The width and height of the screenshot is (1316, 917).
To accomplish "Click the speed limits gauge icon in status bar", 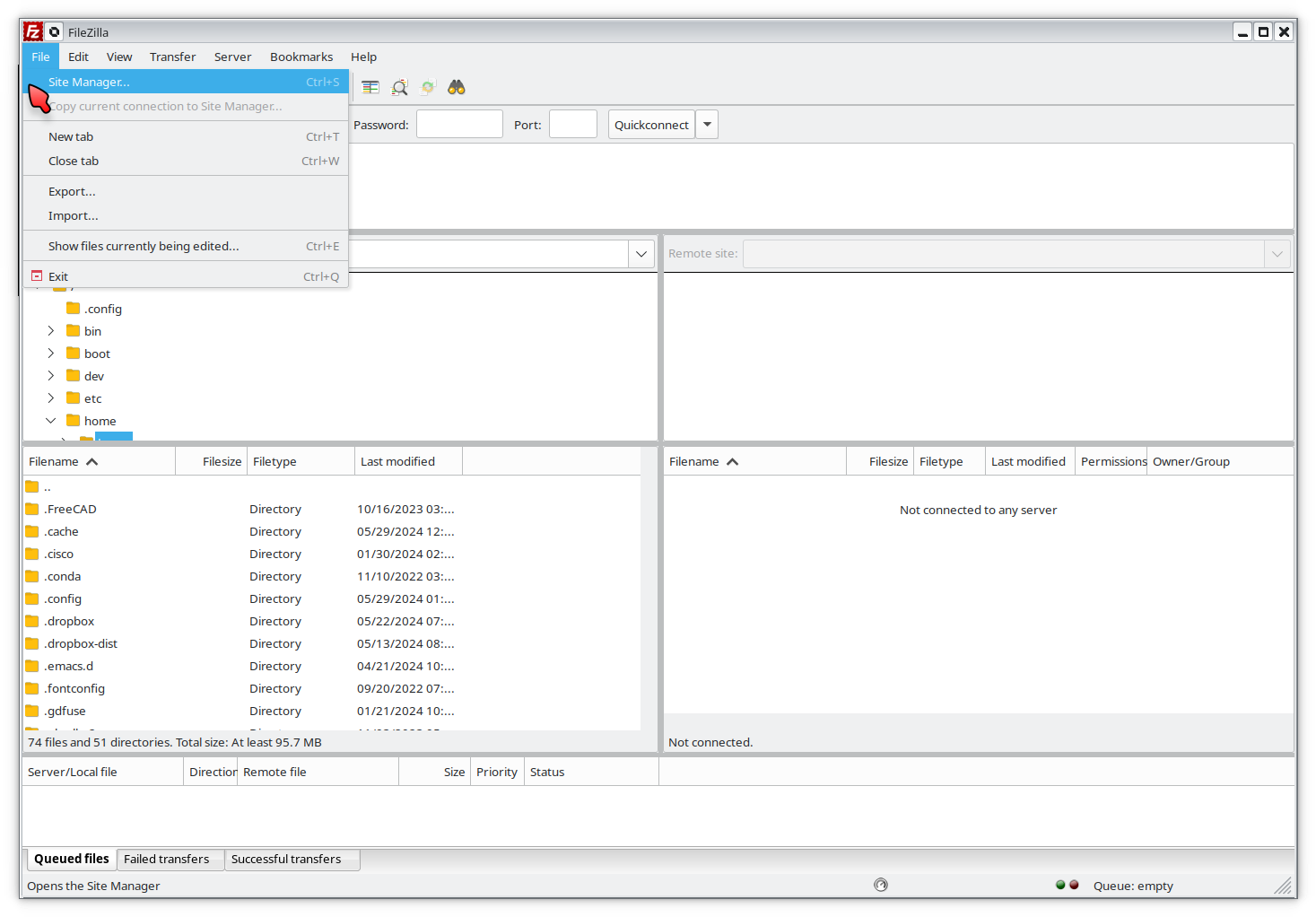I will tap(881, 885).
